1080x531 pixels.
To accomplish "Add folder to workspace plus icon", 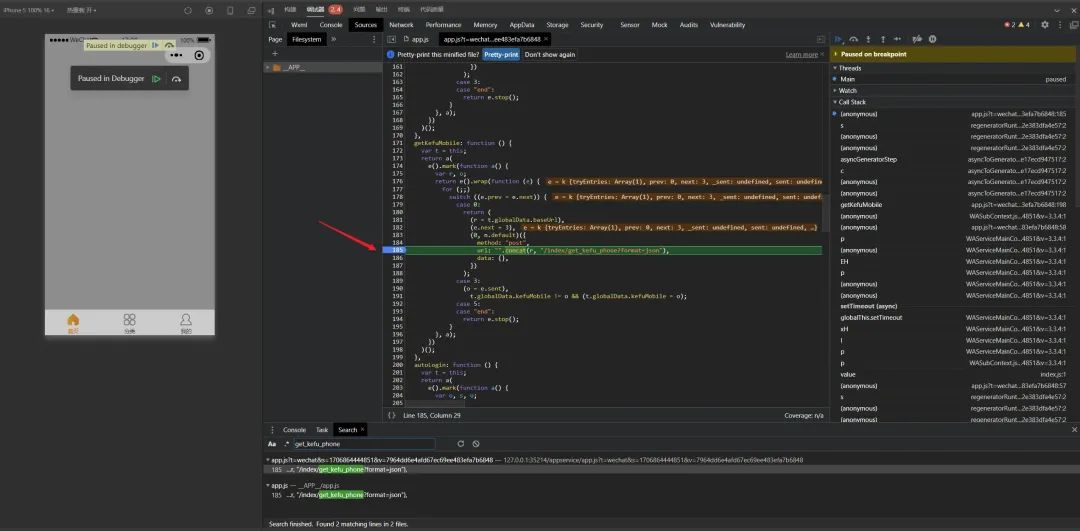I will 275,54.
